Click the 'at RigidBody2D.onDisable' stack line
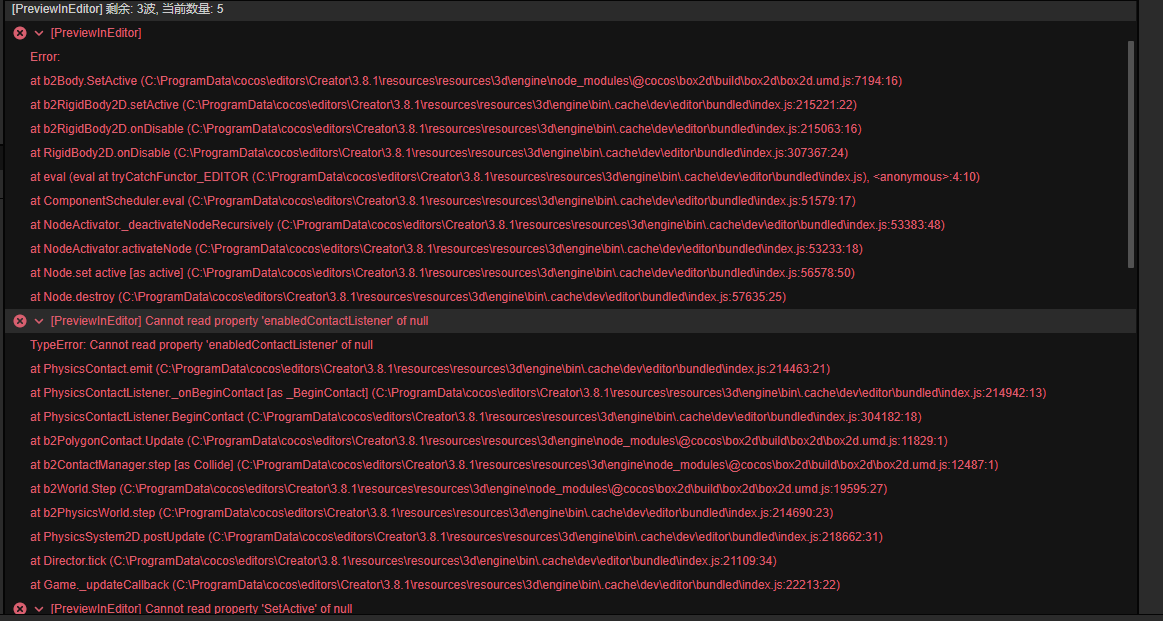 [439, 153]
